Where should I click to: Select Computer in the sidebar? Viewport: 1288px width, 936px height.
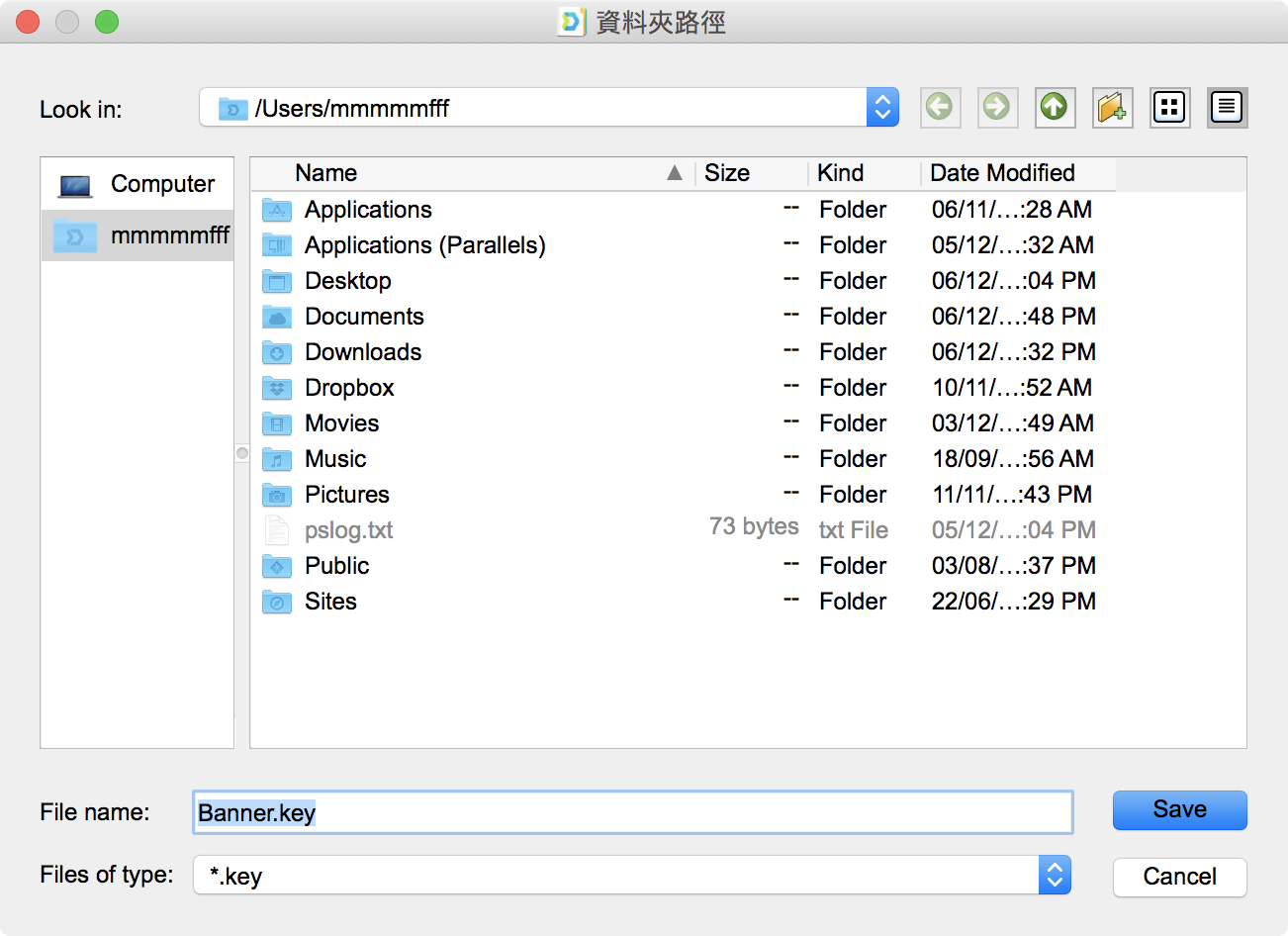click(x=138, y=184)
